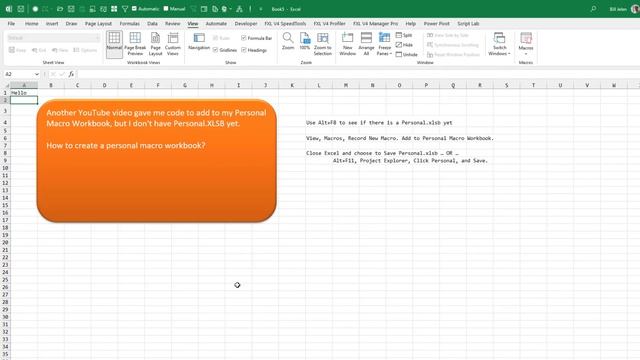Viewport: 640px width, 360px height.
Task: Switch to the Formulas tab
Action: pyautogui.click(x=129, y=24)
